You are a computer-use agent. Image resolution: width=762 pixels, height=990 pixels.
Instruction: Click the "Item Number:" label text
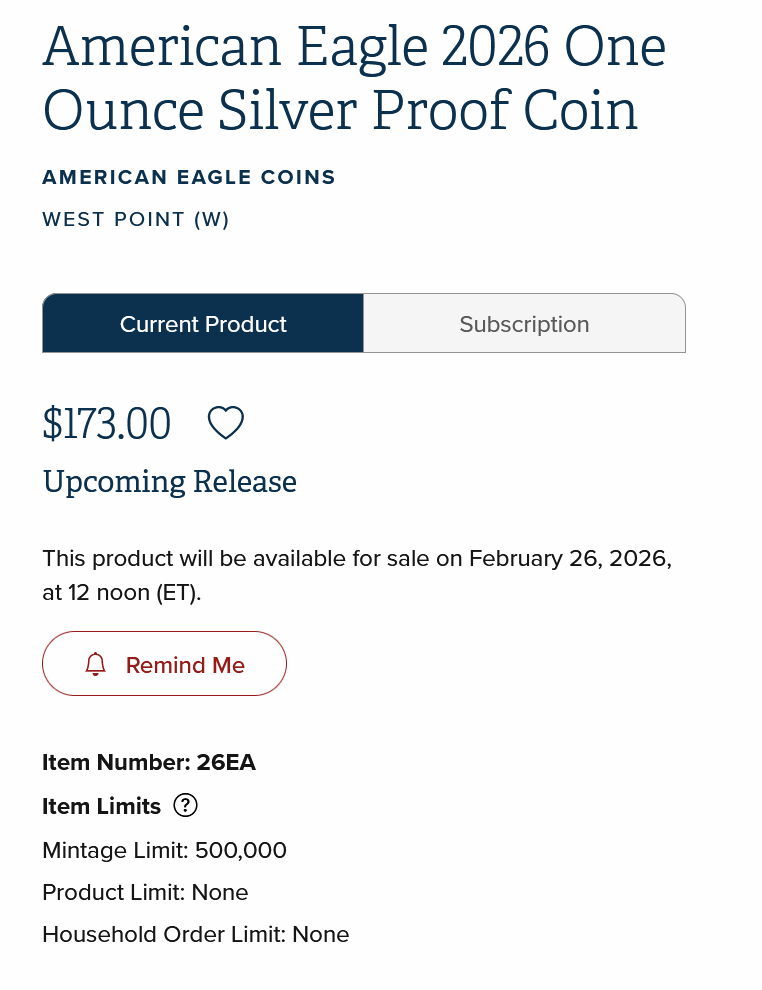116,763
